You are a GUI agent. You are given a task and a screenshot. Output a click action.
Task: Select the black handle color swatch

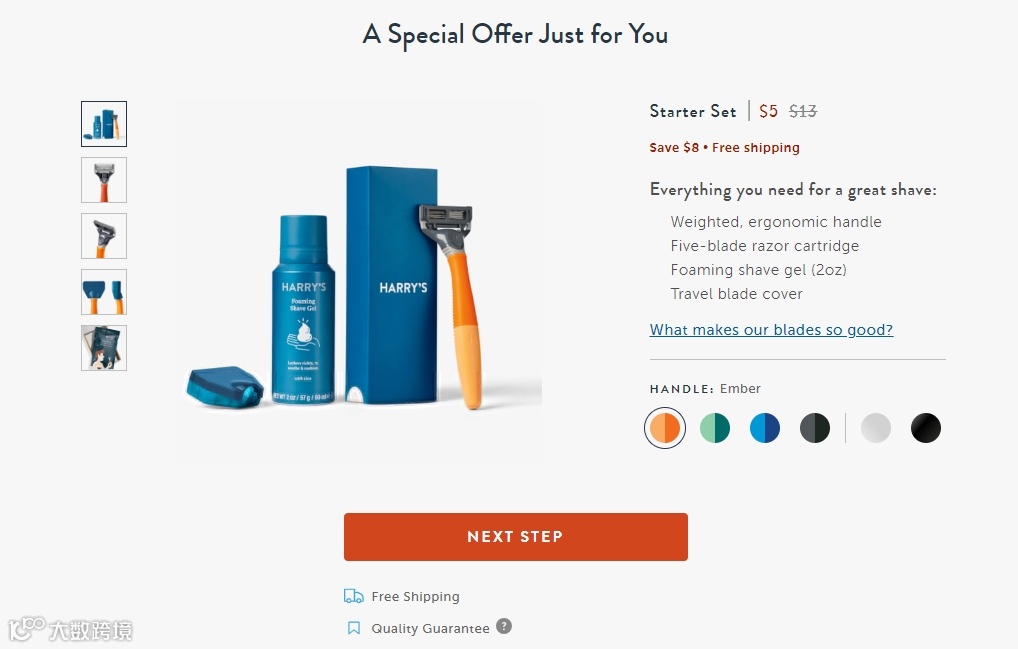[x=925, y=428]
